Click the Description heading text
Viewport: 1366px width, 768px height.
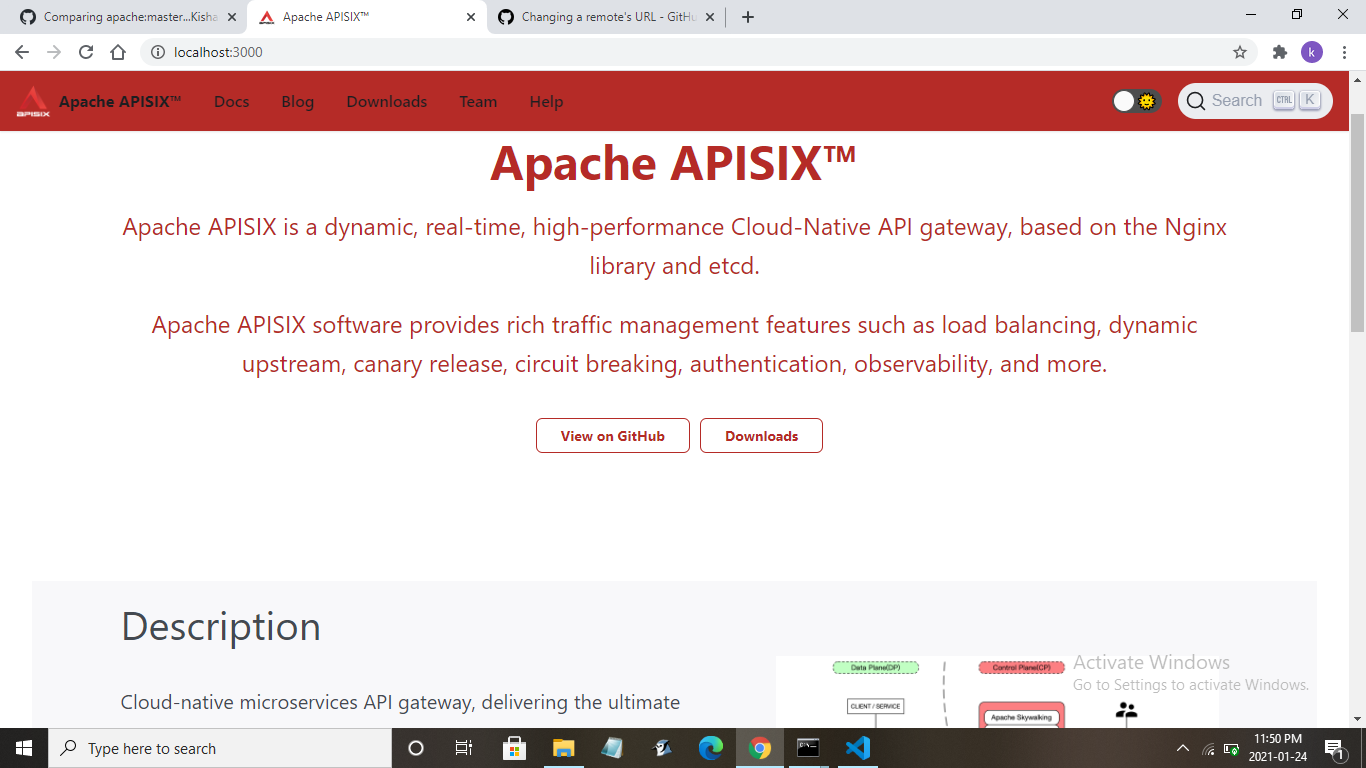click(221, 626)
